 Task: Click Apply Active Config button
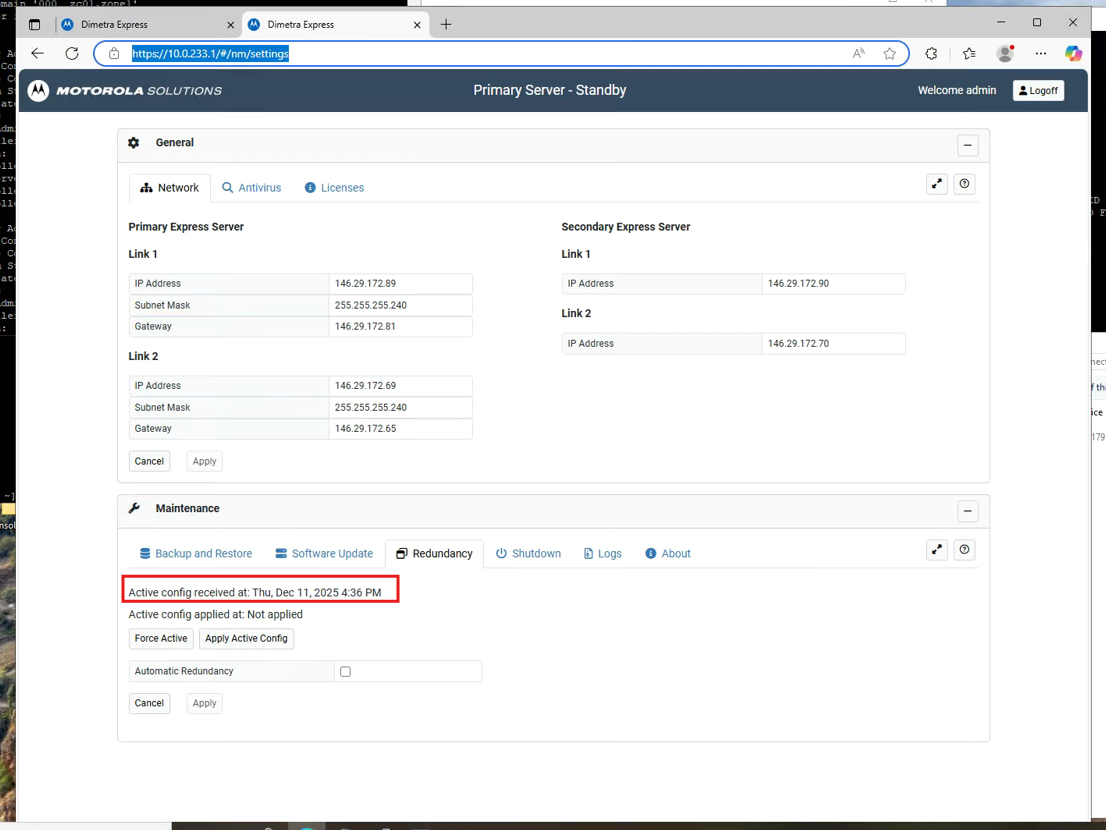(246, 638)
